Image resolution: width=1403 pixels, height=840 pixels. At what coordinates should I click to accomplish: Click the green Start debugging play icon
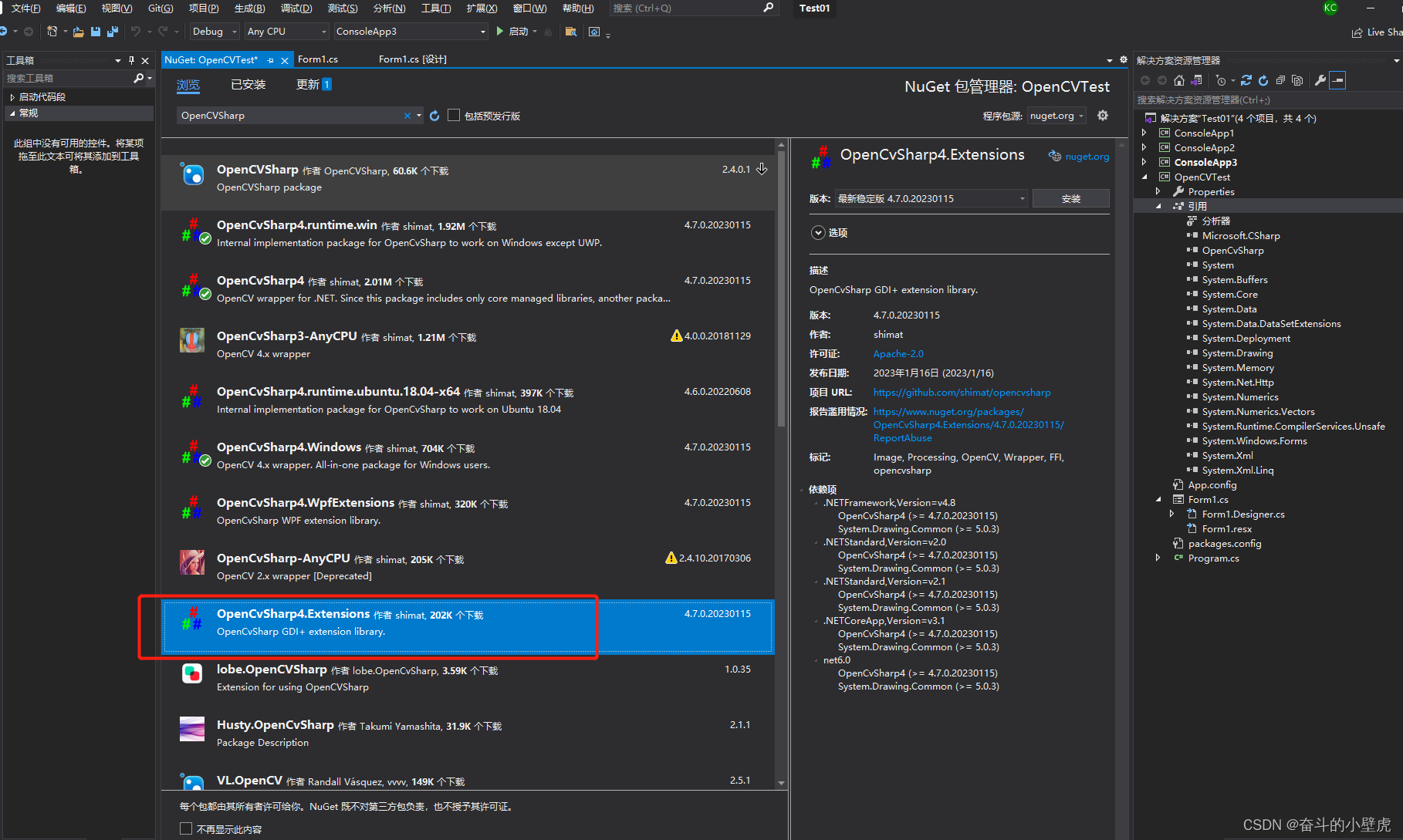coord(500,32)
